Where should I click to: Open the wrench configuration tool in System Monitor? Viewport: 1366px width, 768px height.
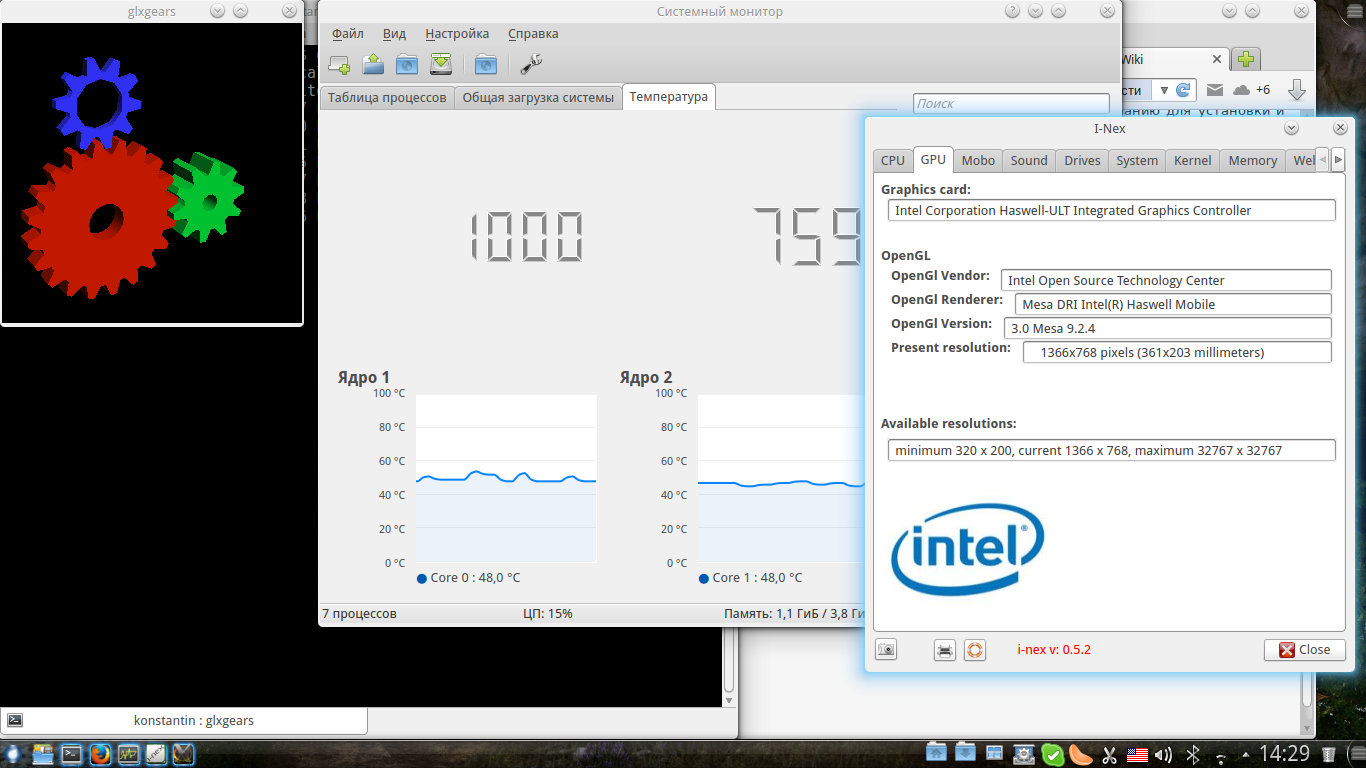[x=531, y=65]
